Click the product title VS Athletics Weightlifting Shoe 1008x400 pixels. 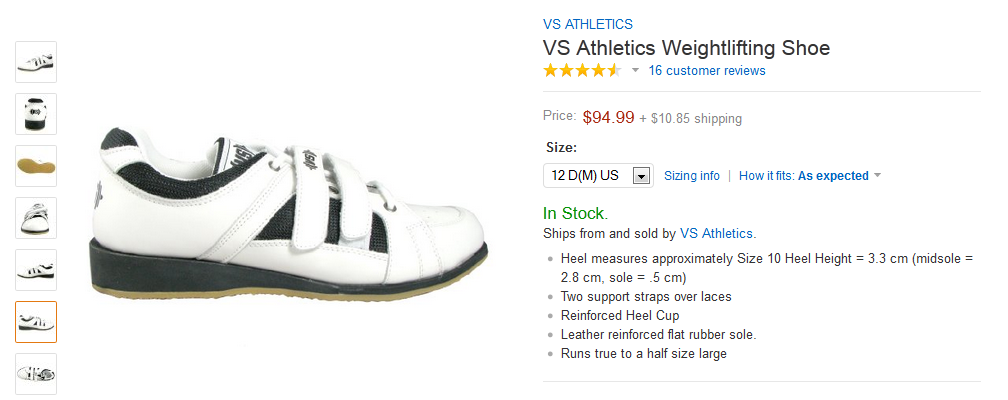(686, 48)
